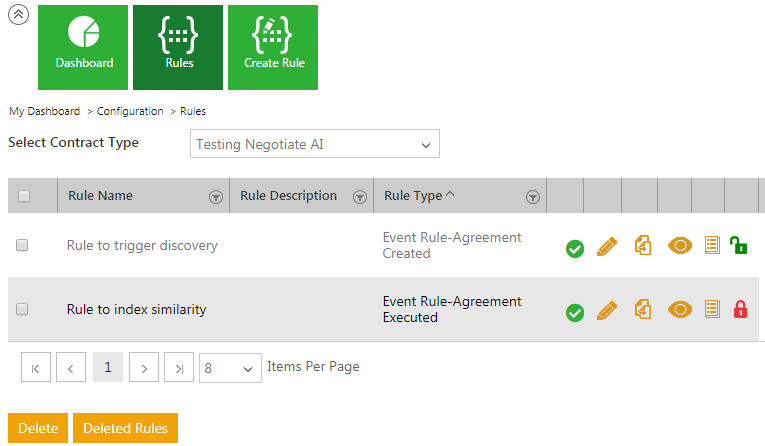Click the red locked padlock icon
The width and height of the screenshot is (765, 446).
tap(740, 310)
